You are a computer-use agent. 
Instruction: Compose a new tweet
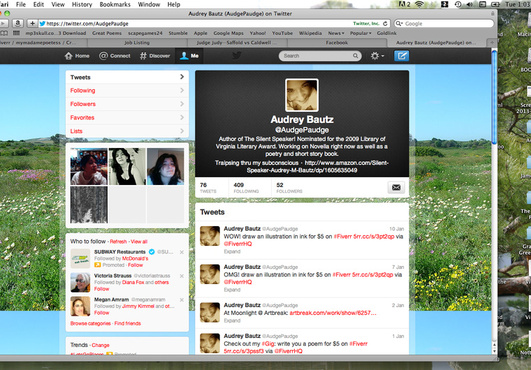pos(401,56)
